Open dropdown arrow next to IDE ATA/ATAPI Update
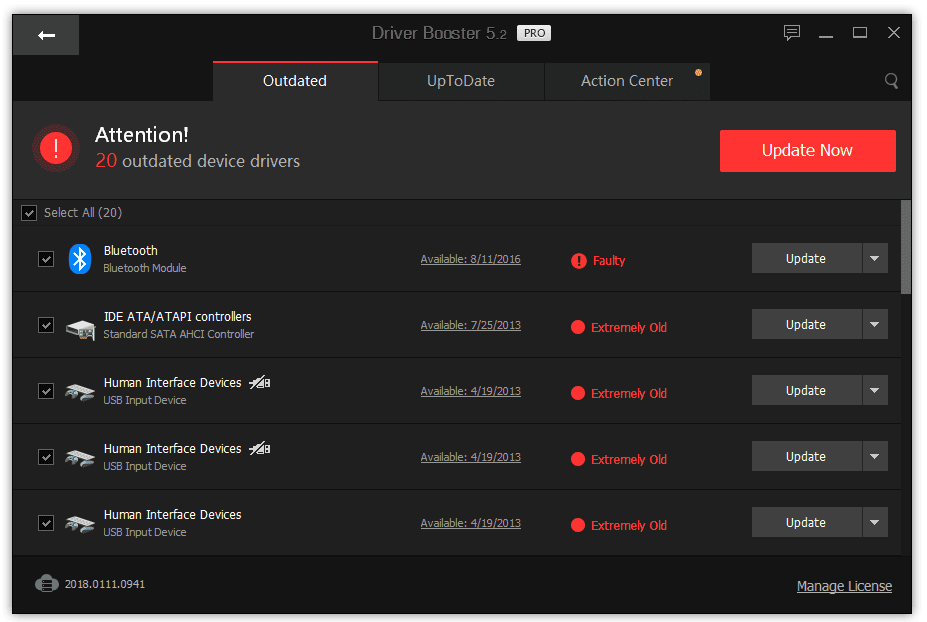Image resolution: width=927 pixels, height=622 pixels. [875, 325]
